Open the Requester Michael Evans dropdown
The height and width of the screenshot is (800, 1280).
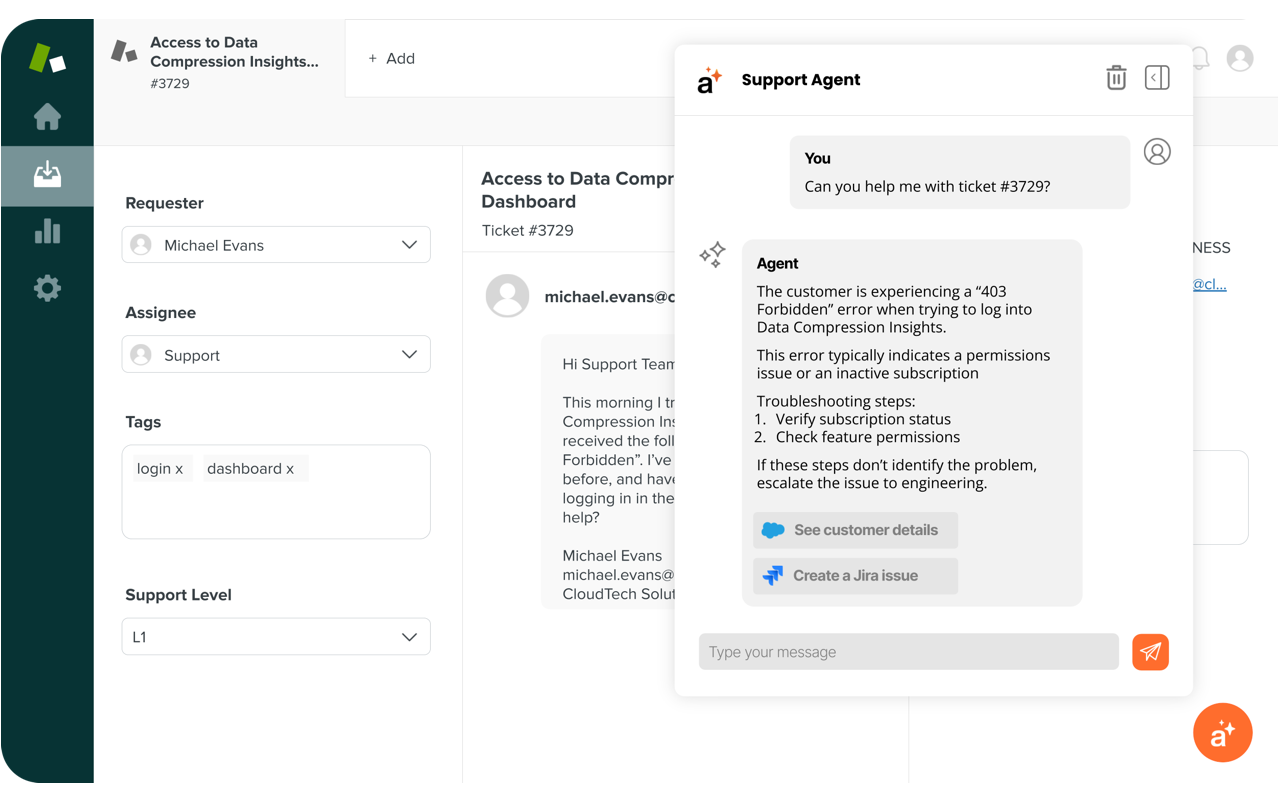[x=276, y=245]
